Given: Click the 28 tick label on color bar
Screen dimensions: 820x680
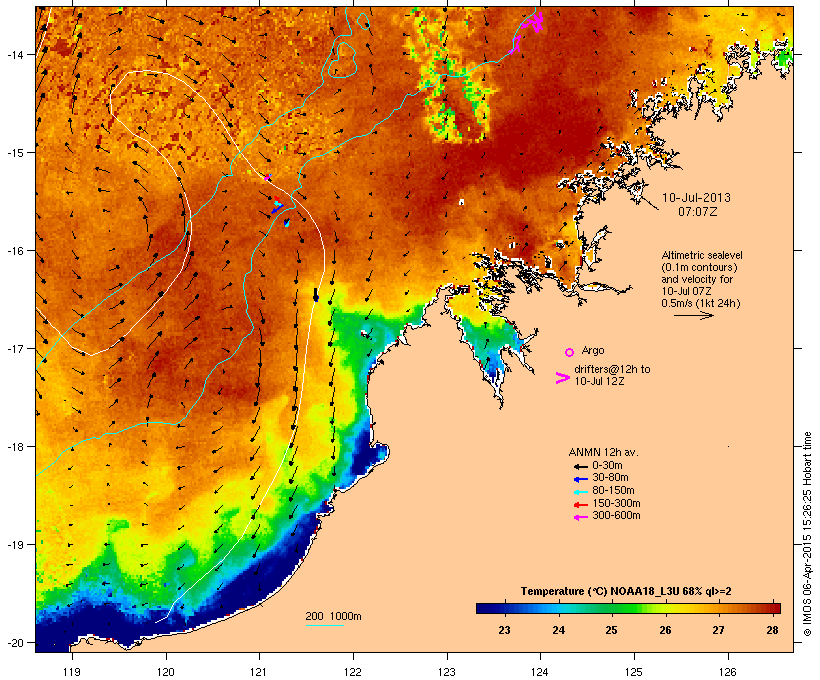Looking at the screenshot, I should tap(772, 630).
